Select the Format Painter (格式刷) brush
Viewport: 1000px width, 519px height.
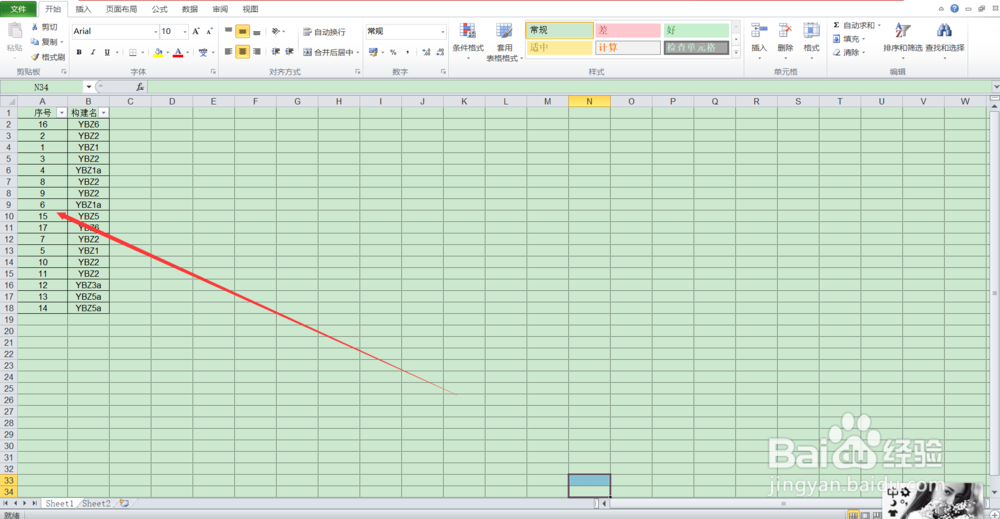click(x=35, y=57)
